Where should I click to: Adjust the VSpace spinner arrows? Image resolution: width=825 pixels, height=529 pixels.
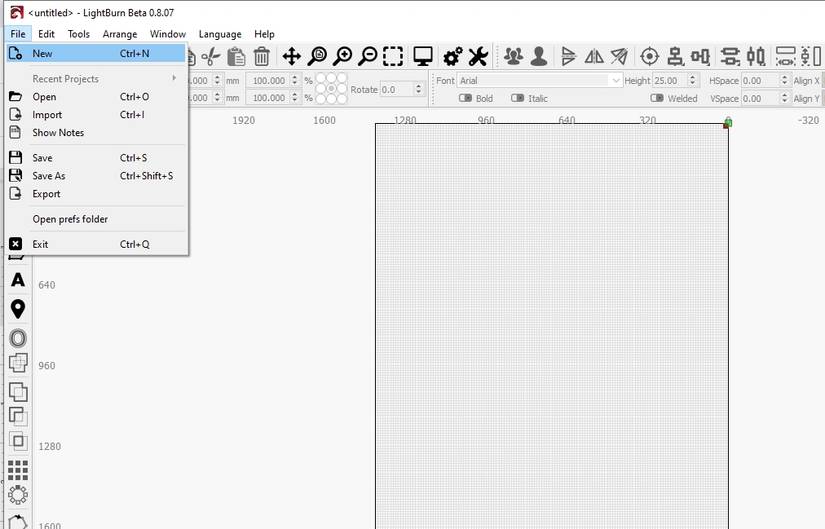click(x=784, y=98)
